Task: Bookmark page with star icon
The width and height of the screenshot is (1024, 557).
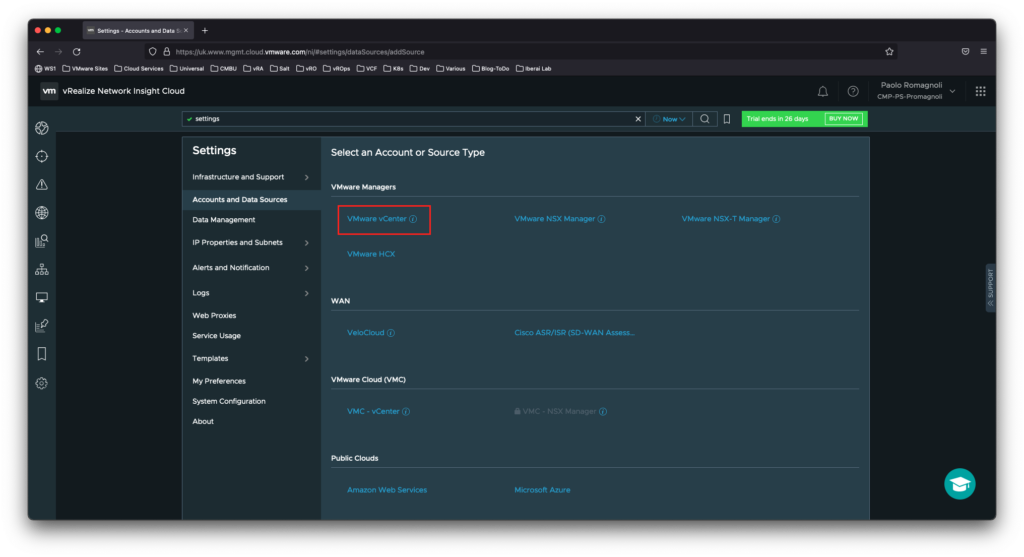Action: [889, 52]
